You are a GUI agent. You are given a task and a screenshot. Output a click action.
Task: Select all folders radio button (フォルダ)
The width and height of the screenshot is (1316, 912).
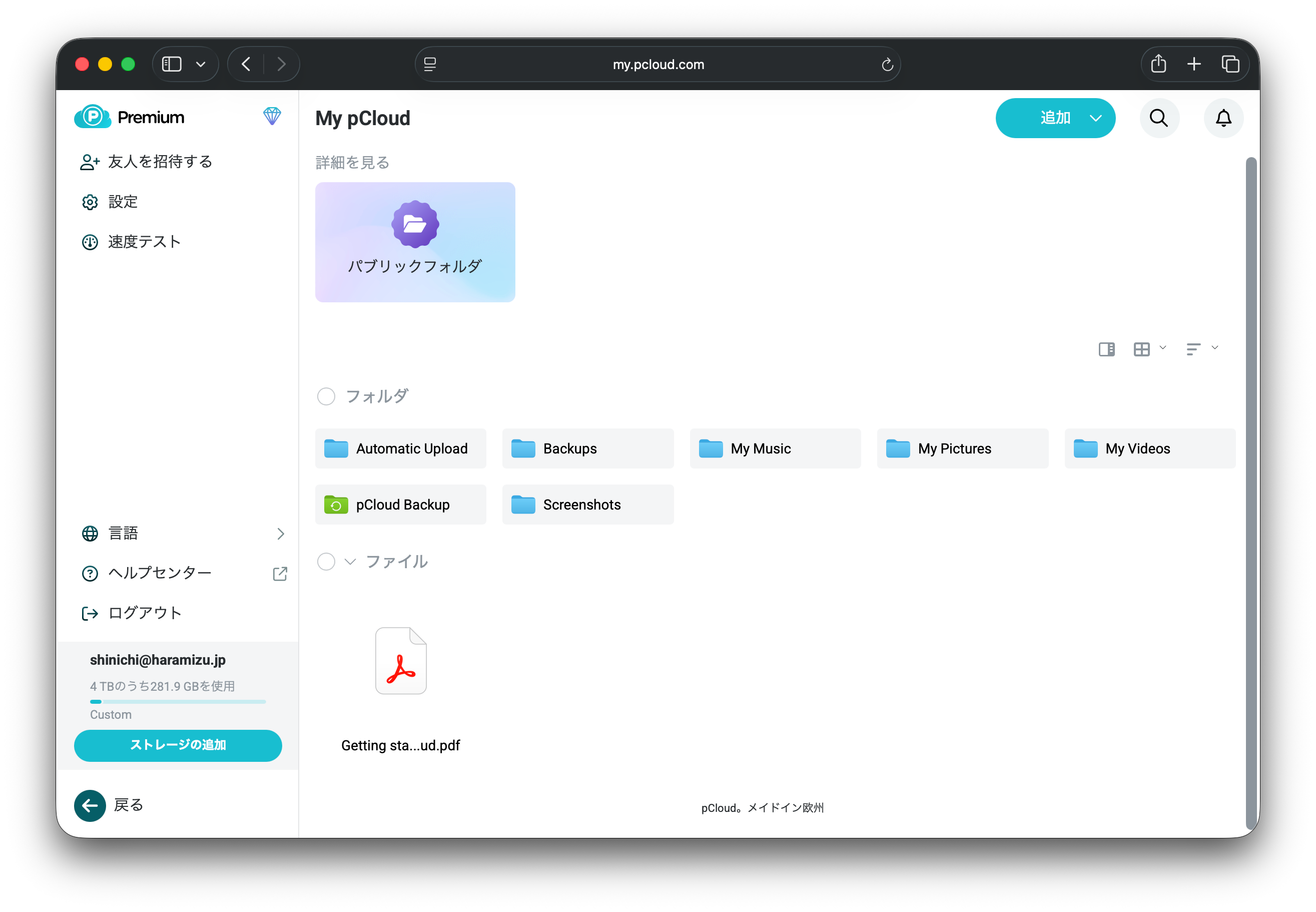[x=326, y=396]
